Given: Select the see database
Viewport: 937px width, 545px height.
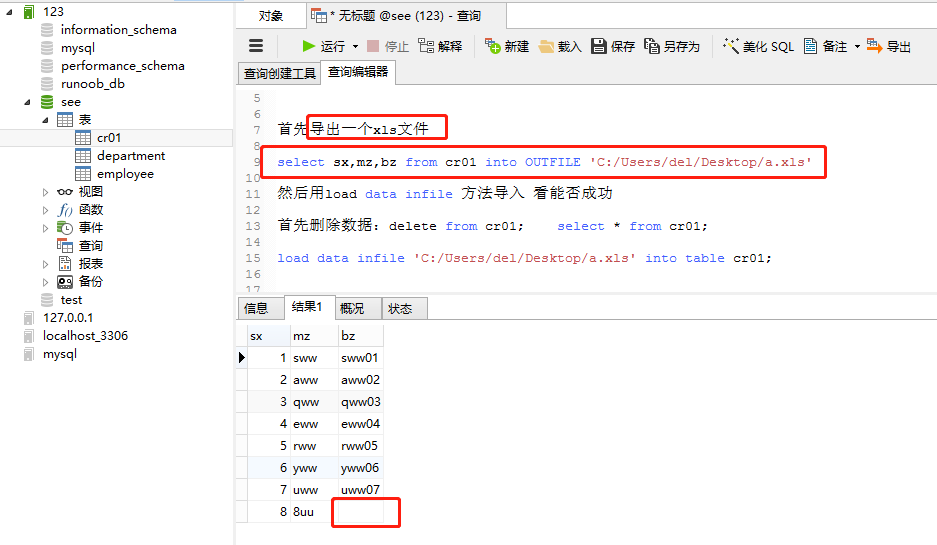Looking at the screenshot, I should [x=71, y=102].
